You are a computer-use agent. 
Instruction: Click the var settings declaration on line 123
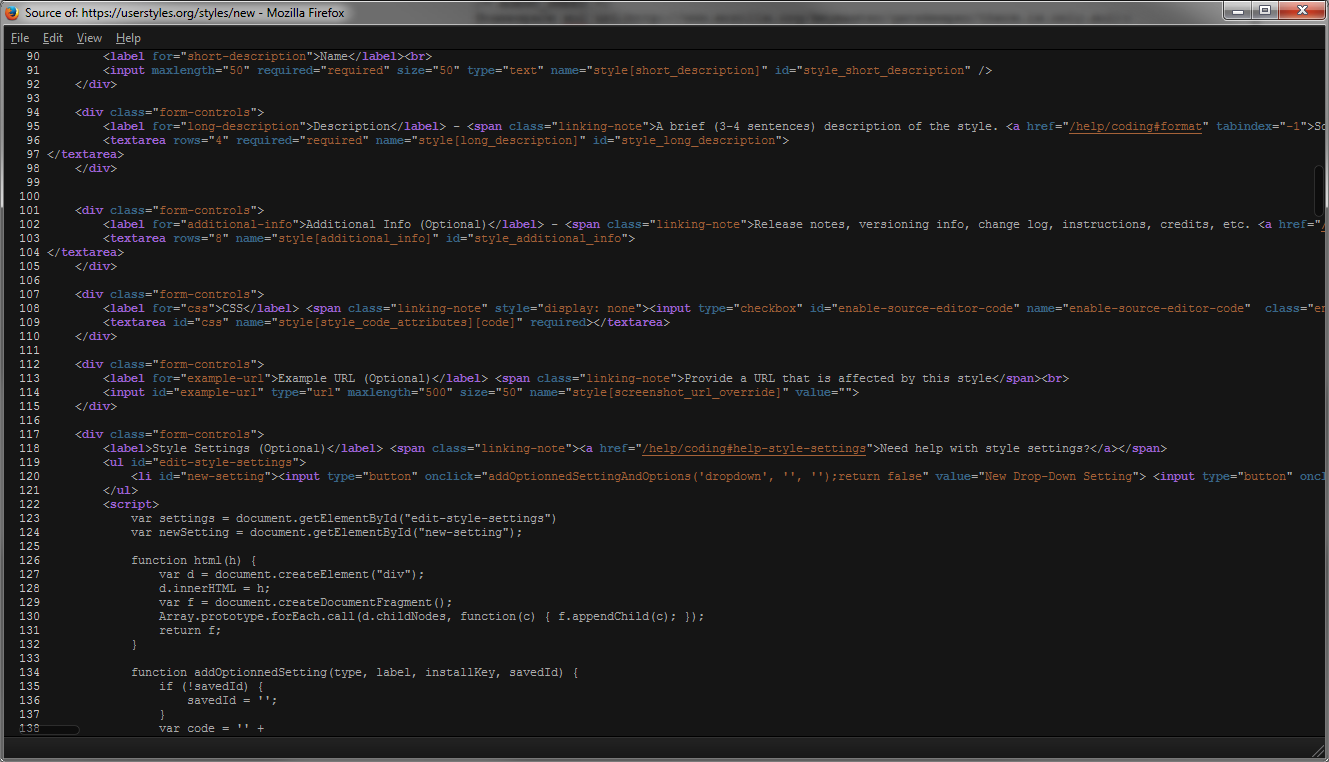tap(170, 517)
